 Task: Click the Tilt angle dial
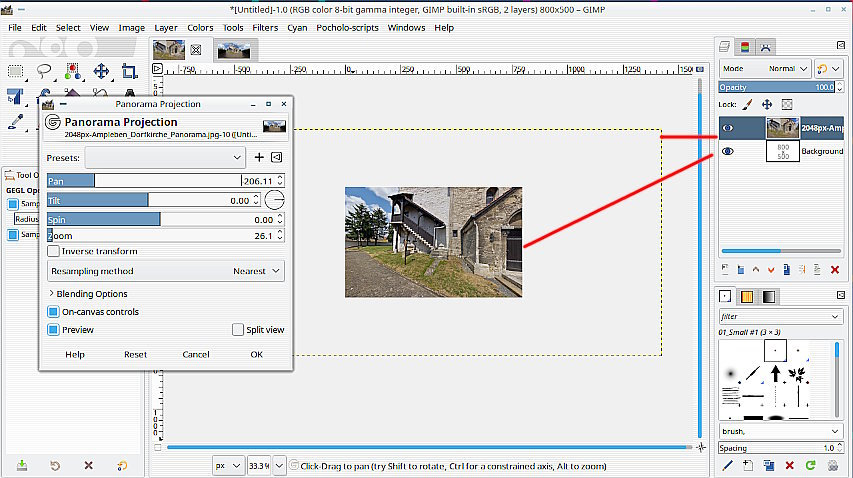click(274, 200)
